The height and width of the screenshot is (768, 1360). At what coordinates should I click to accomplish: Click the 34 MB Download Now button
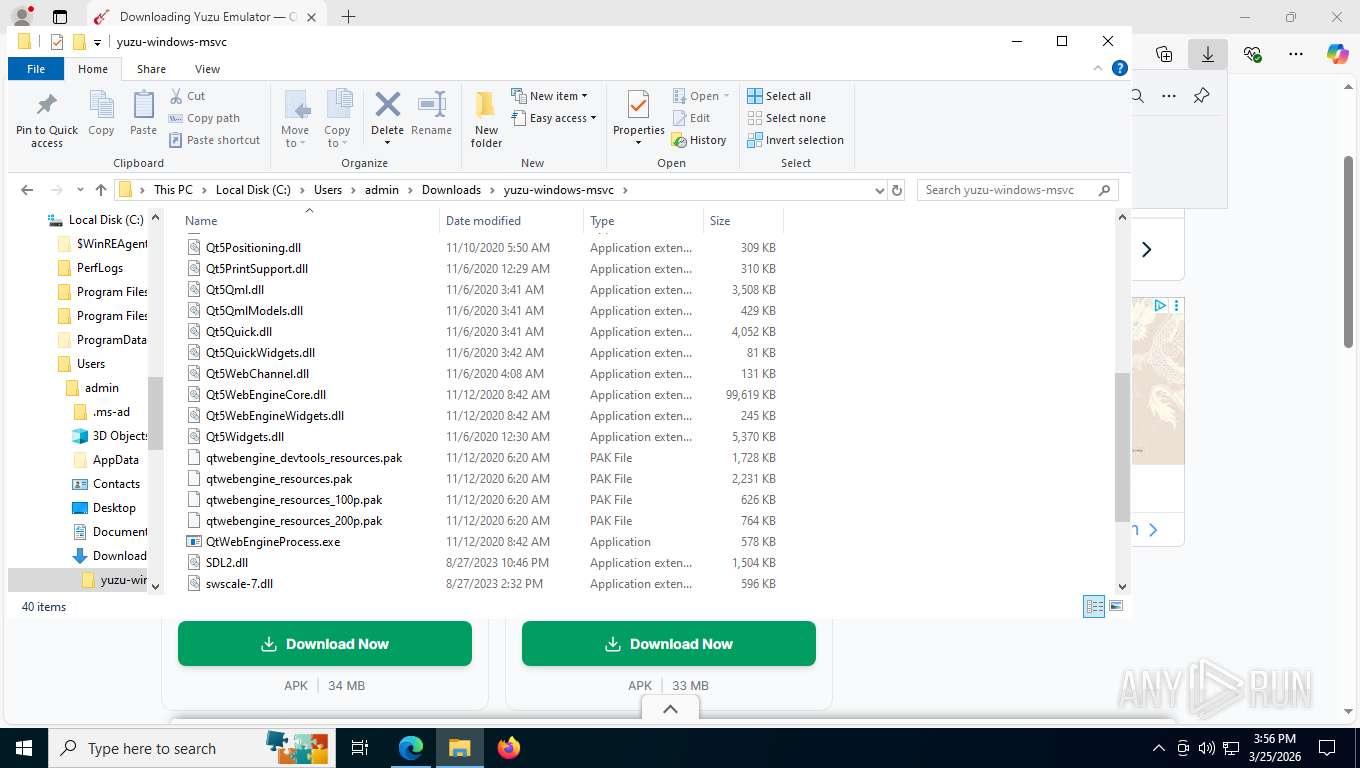(x=325, y=644)
